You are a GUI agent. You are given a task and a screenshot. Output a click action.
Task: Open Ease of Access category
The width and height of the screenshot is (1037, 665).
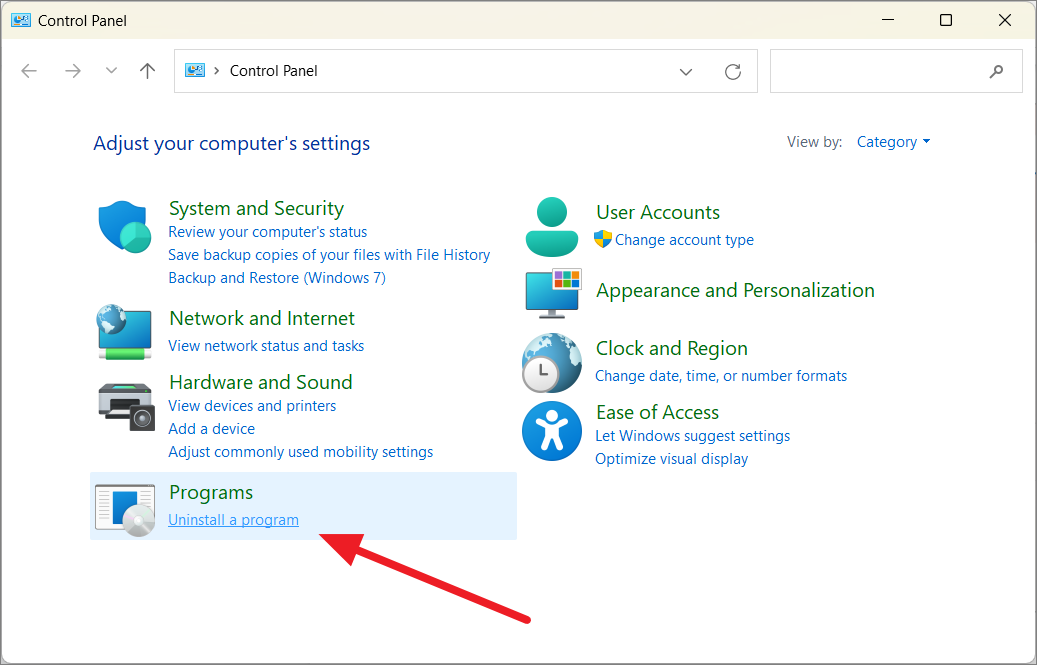(x=657, y=412)
